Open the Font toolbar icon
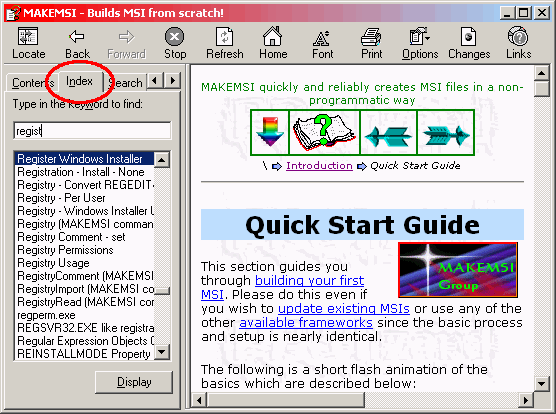 [322, 43]
